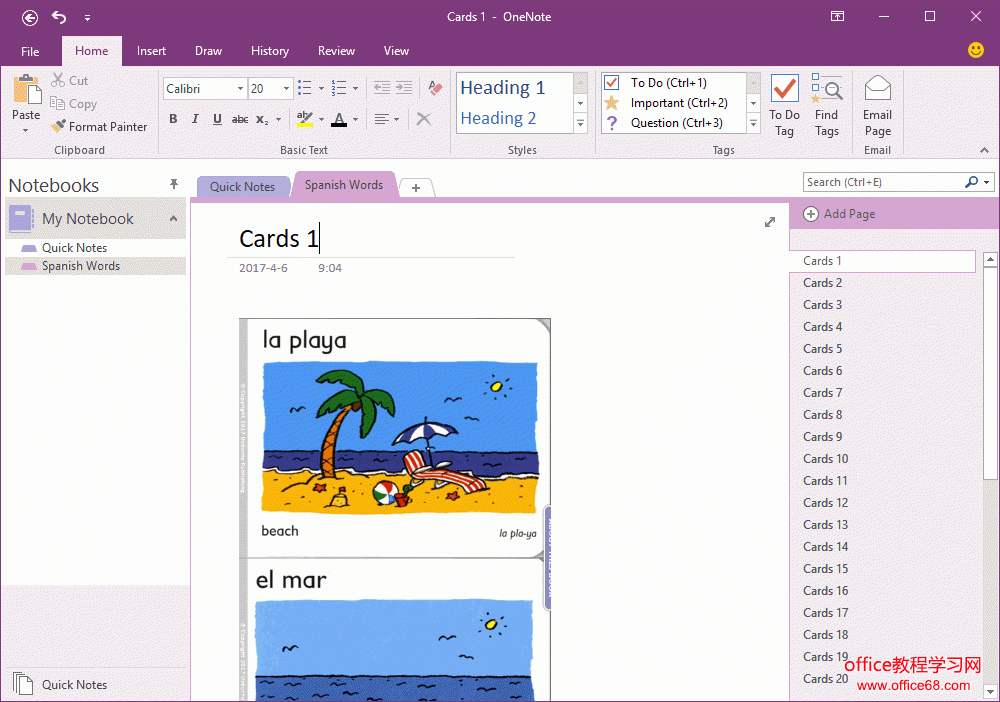
Task: Switch to the Draw ribbon tab
Action: pos(209,51)
